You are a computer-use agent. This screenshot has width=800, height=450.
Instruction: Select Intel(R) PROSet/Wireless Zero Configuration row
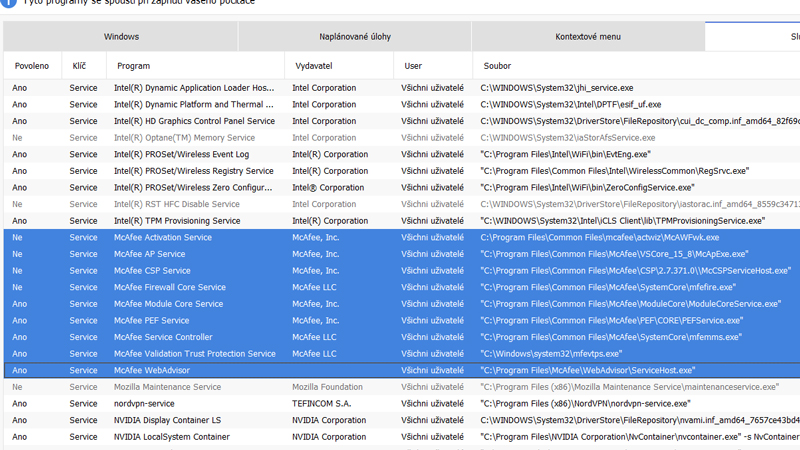click(x=402, y=187)
